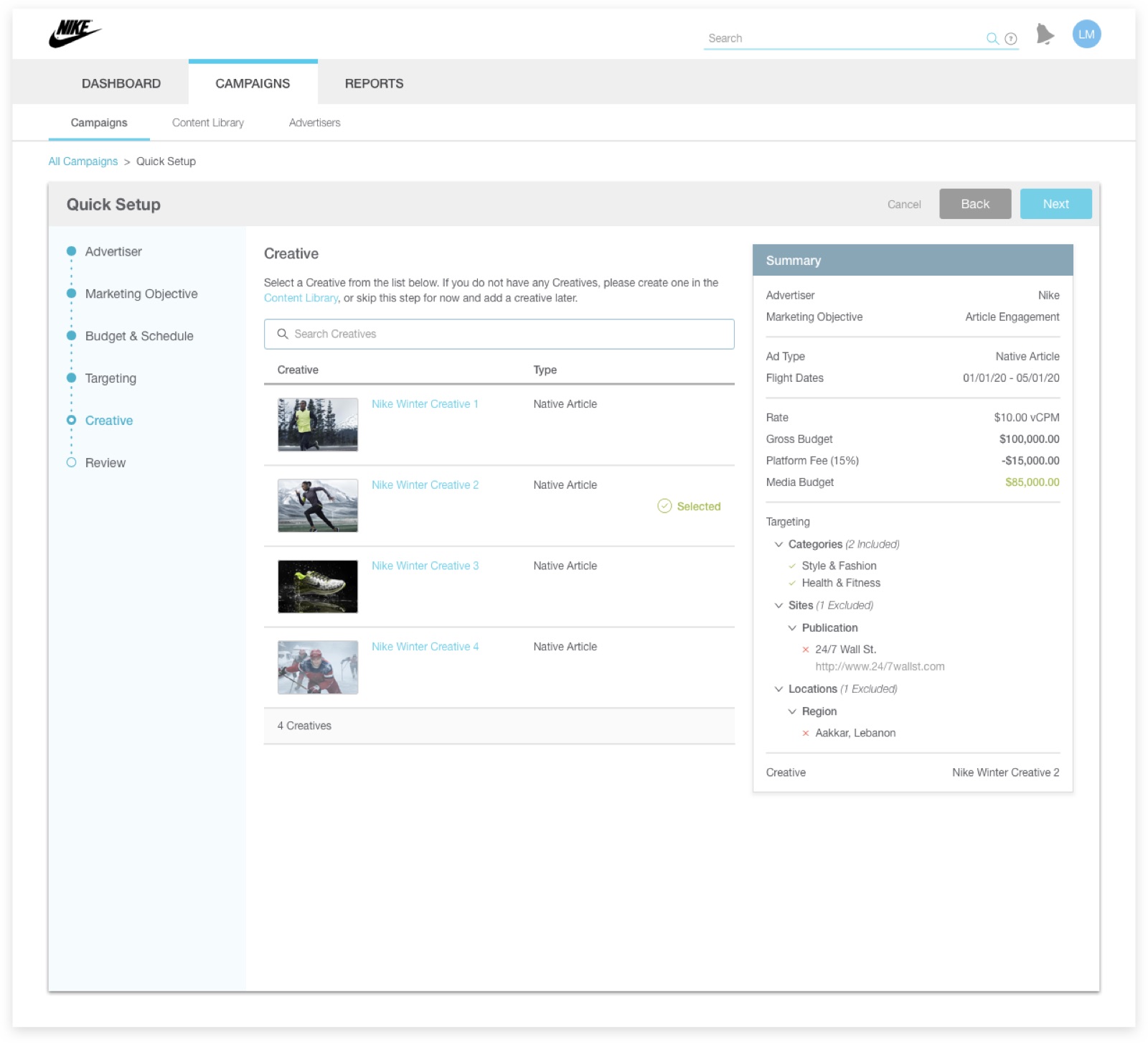Collapse the Locations section in Summary
Image resolution: width=1148 pixels, height=1043 pixels.
pyautogui.click(x=778, y=689)
